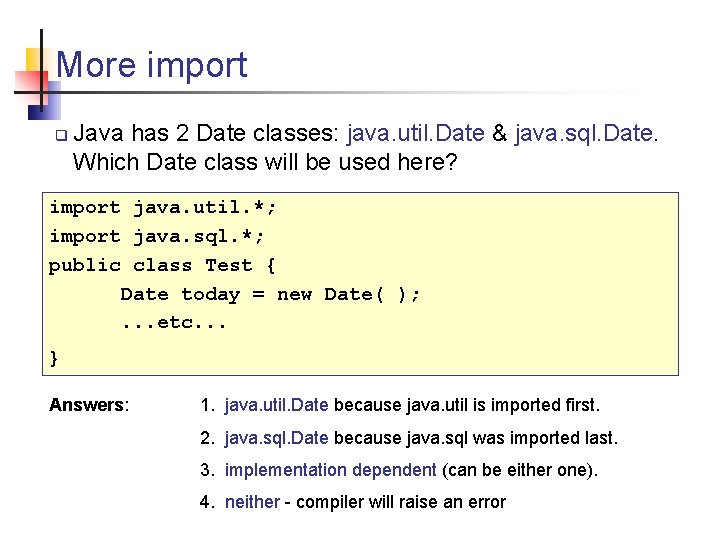Click "Which Date class will be used here?"

[x=264, y=162]
